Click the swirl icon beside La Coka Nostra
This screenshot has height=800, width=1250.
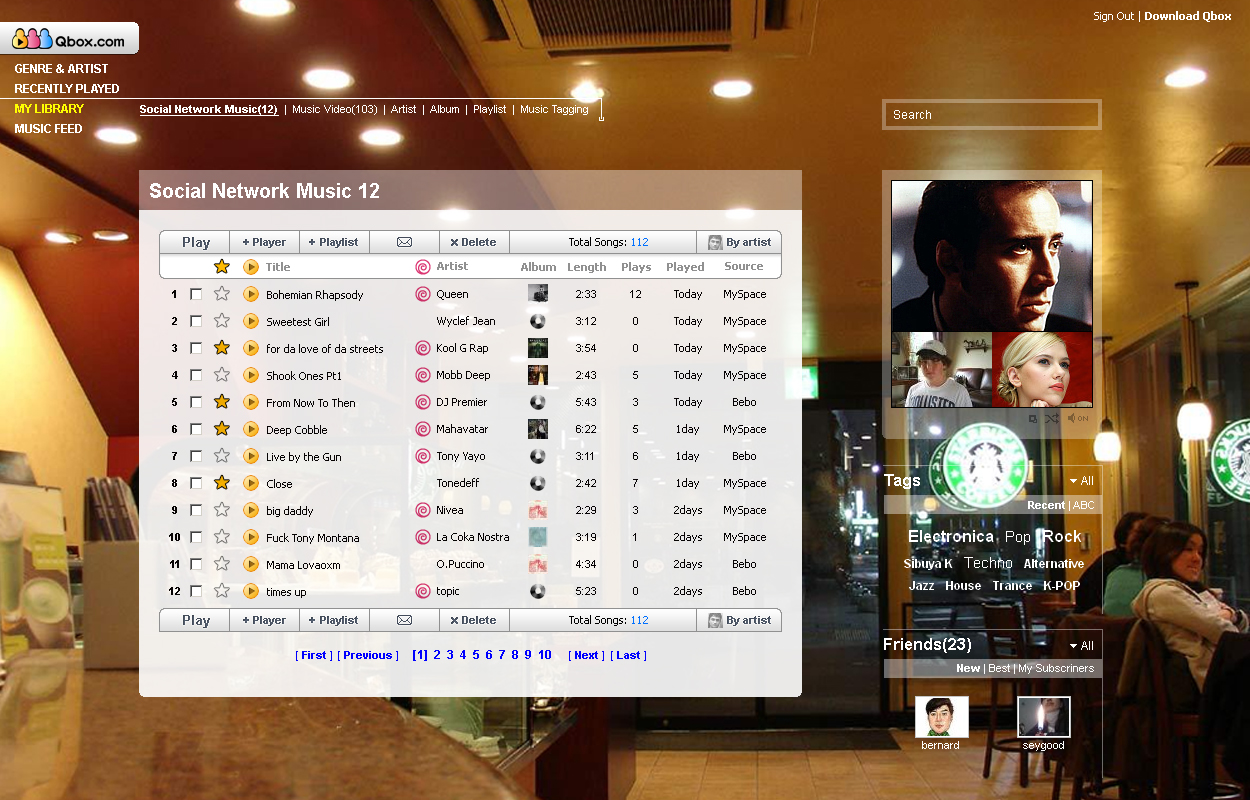pyautogui.click(x=423, y=537)
